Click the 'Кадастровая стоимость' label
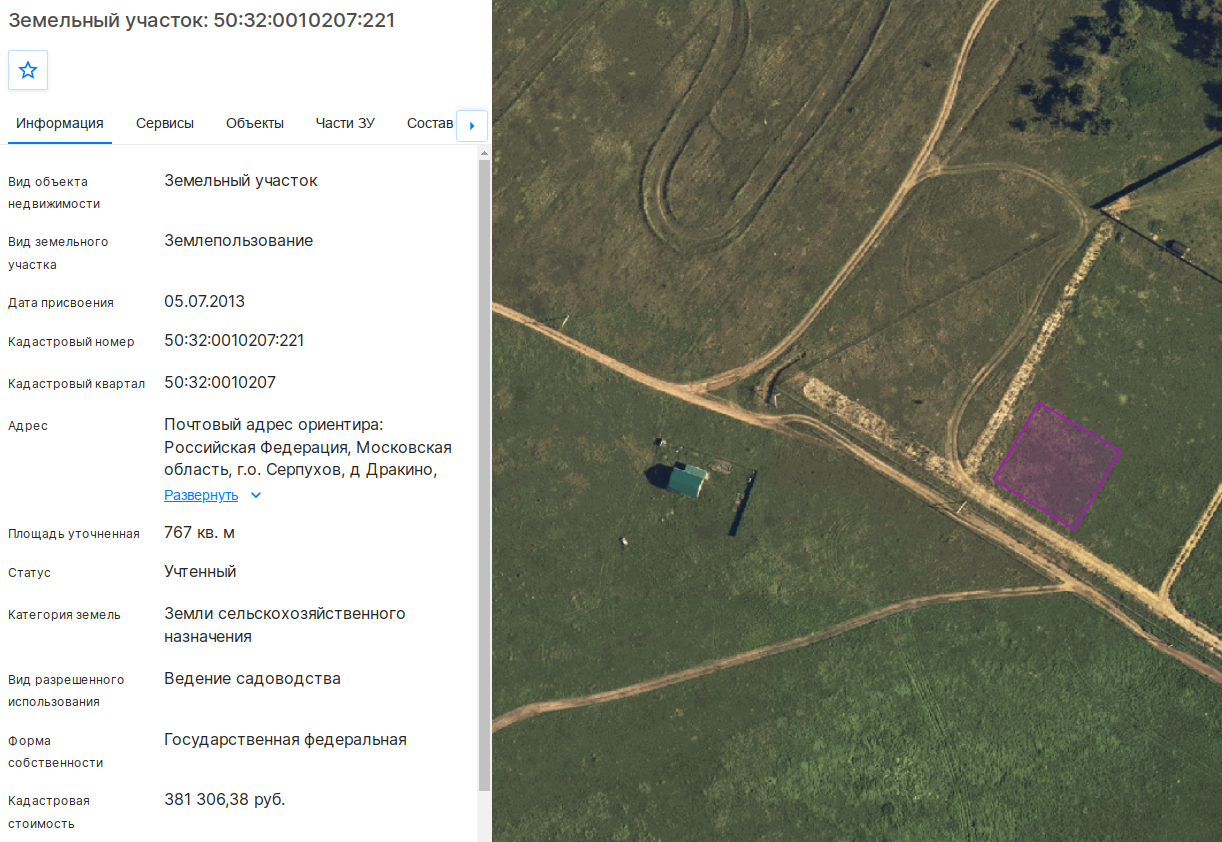Screen dimensions: 1222x842 click(x=49, y=812)
